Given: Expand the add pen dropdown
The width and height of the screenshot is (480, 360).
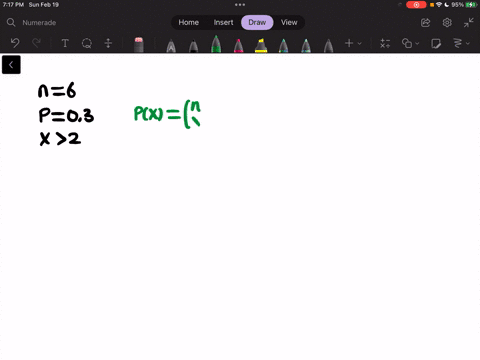Looking at the screenshot, I should pyautogui.click(x=353, y=43).
